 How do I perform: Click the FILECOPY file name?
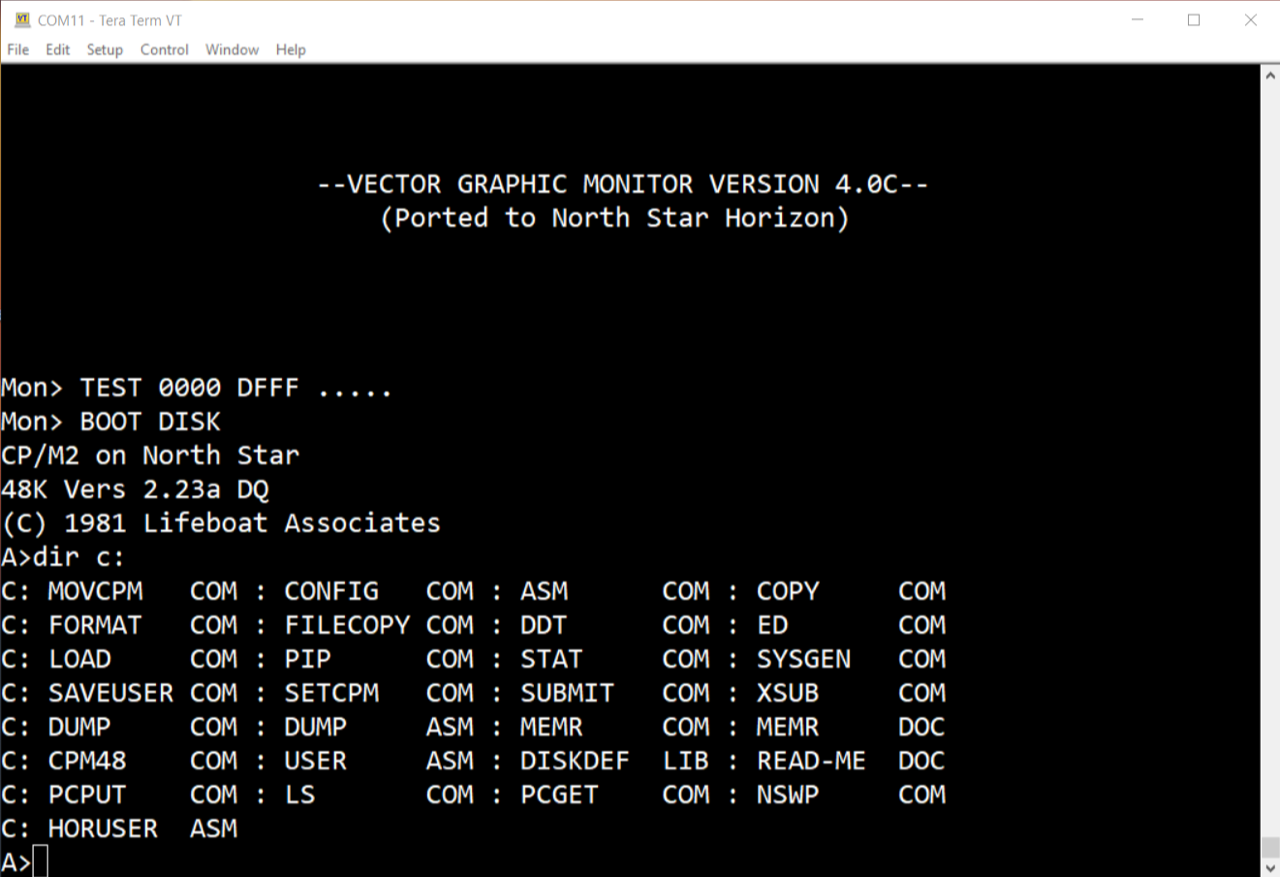tap(347, 626)
